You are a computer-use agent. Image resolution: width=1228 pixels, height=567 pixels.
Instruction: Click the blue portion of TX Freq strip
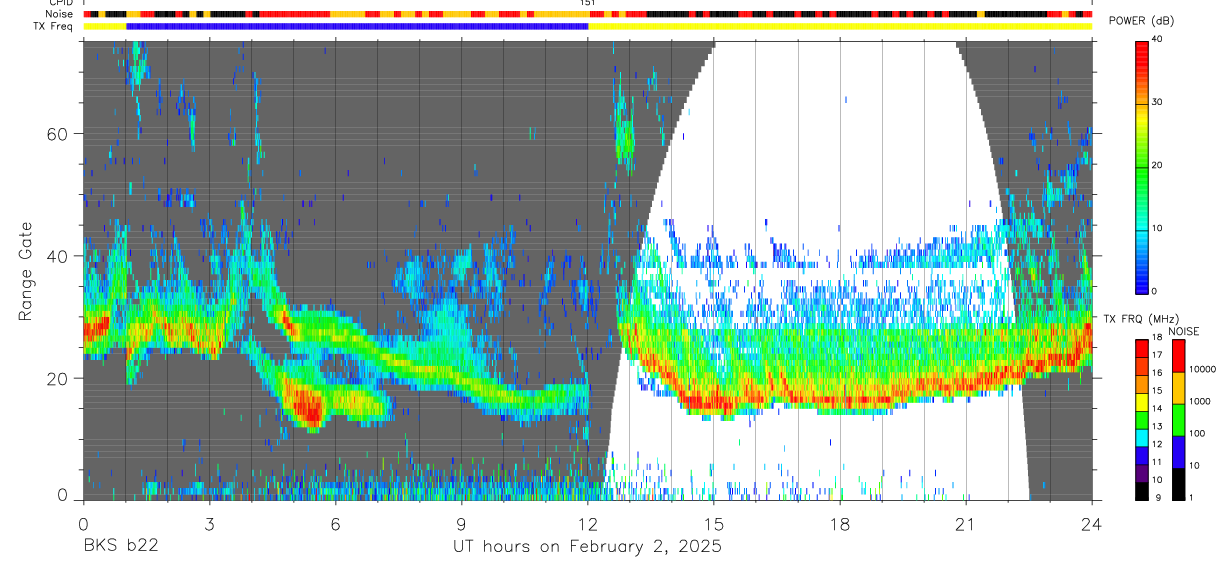pos(357,26)
